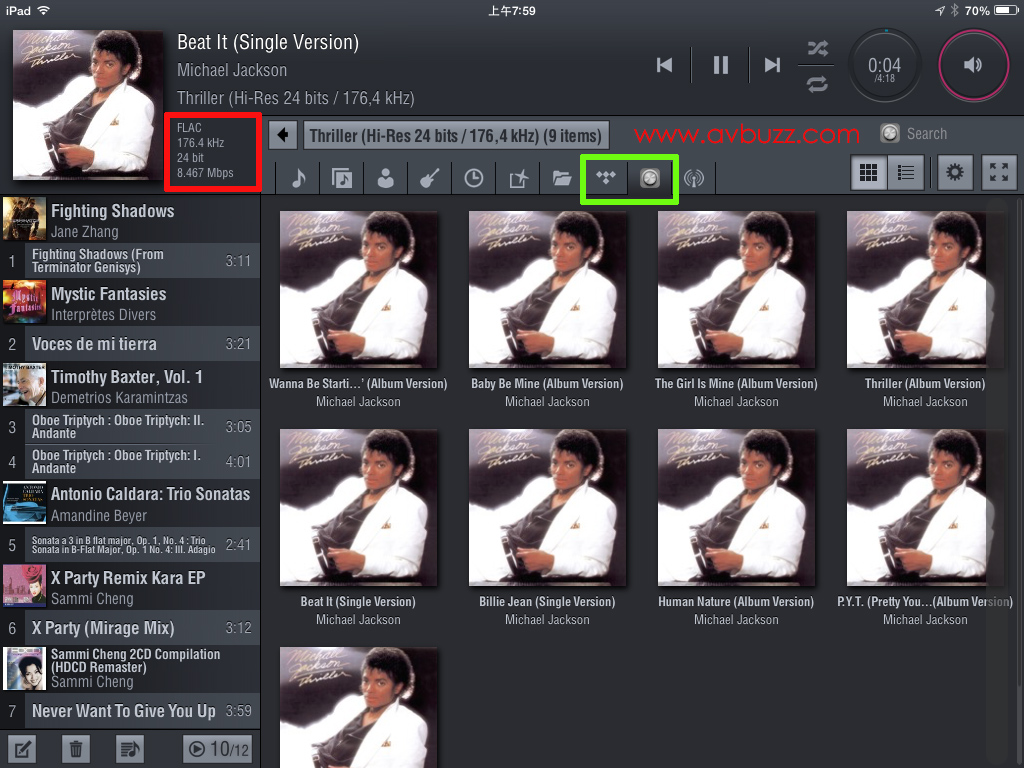Skip to the next track
Viewport: 1024px width, 768px height.
pos(771,65)
